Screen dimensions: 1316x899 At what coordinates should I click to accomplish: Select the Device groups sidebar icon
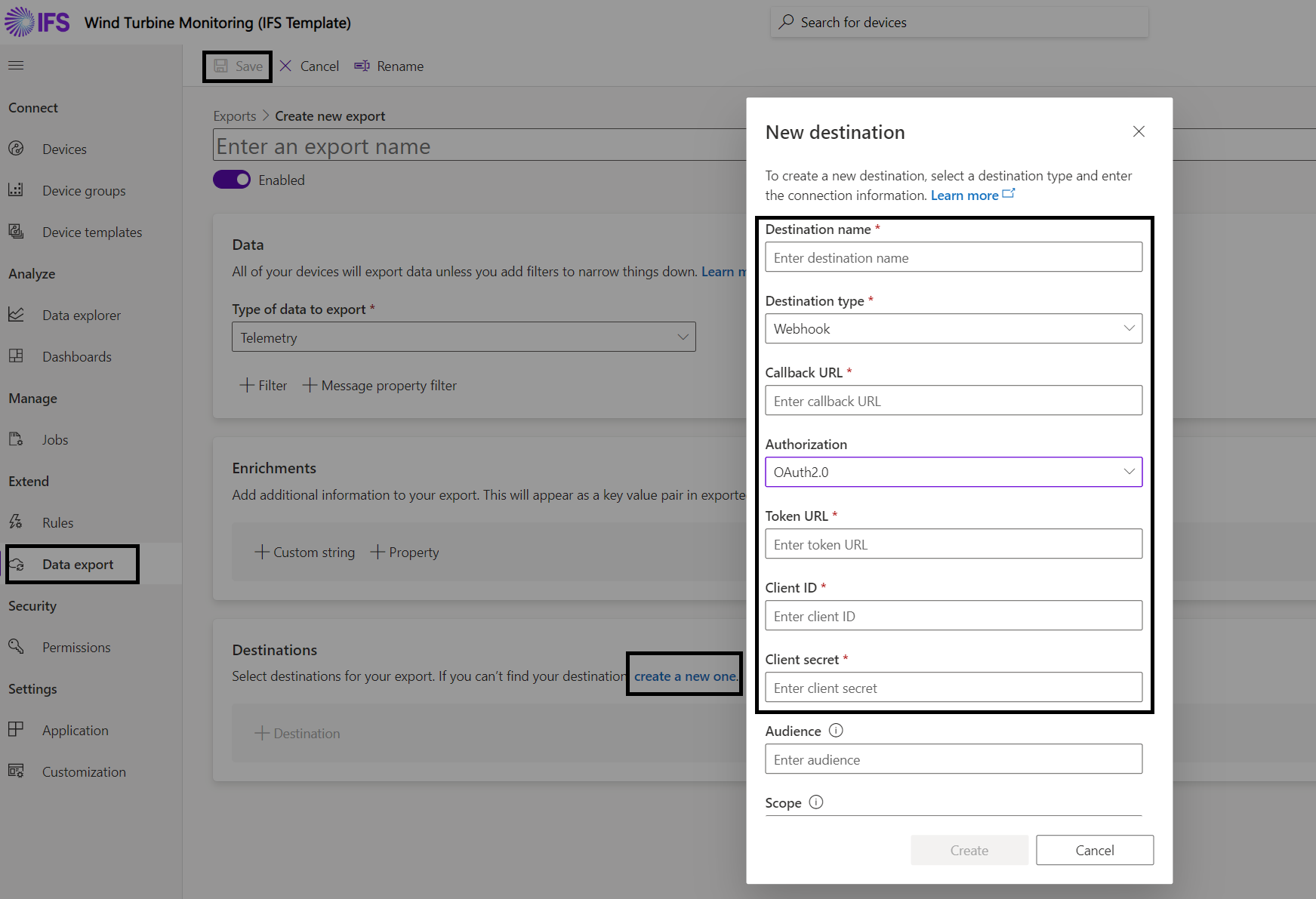tap(16, 190)
